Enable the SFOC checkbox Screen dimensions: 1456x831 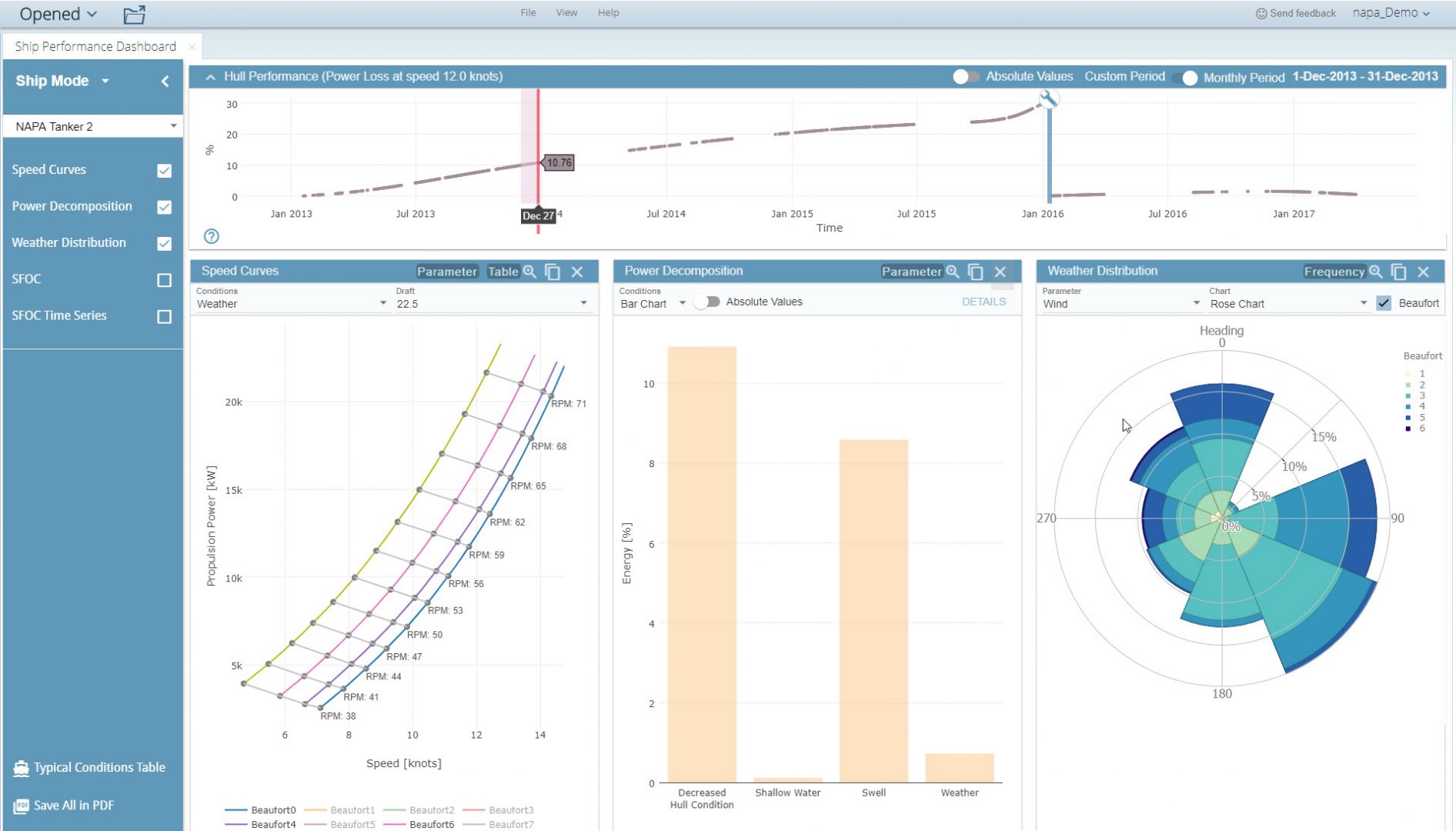(x=163, y=279)
